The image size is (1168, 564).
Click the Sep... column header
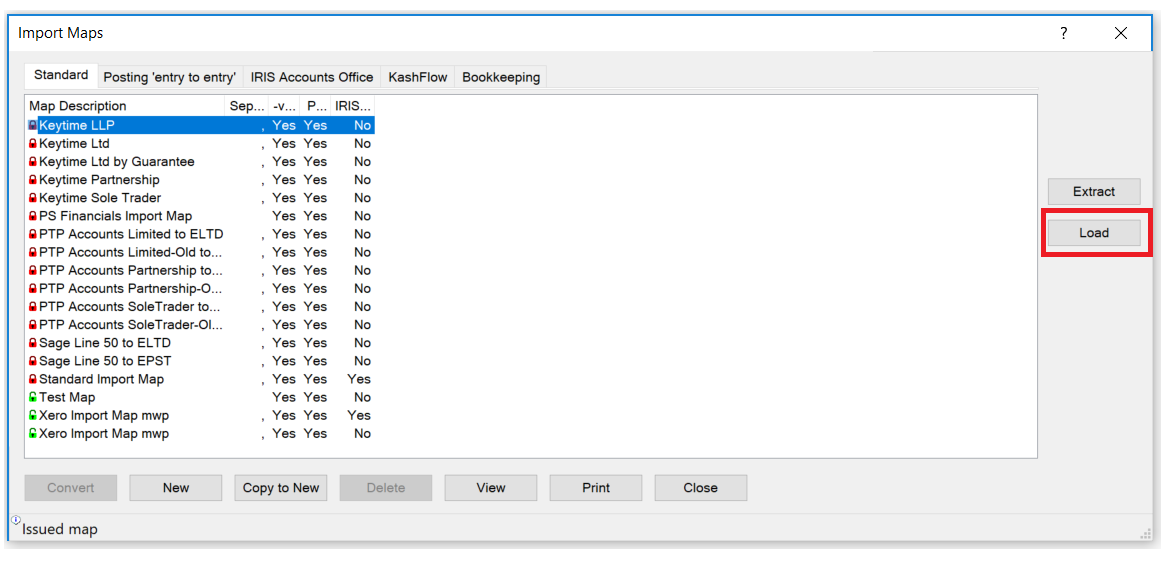tap(247, 106)
